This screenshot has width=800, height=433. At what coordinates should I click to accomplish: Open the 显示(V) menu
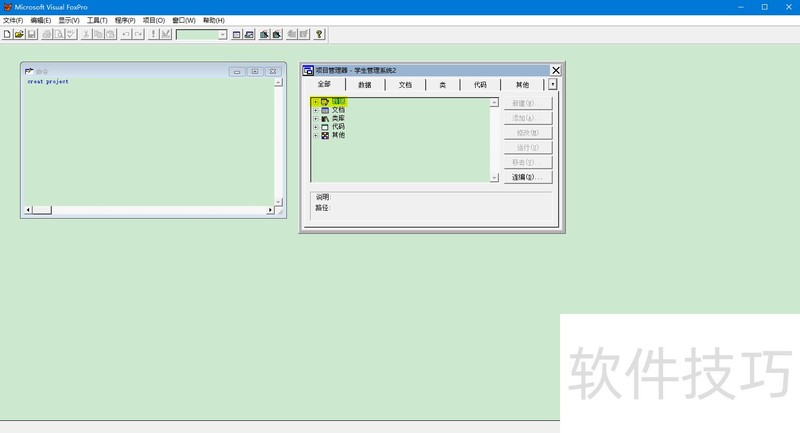(68, 20)
